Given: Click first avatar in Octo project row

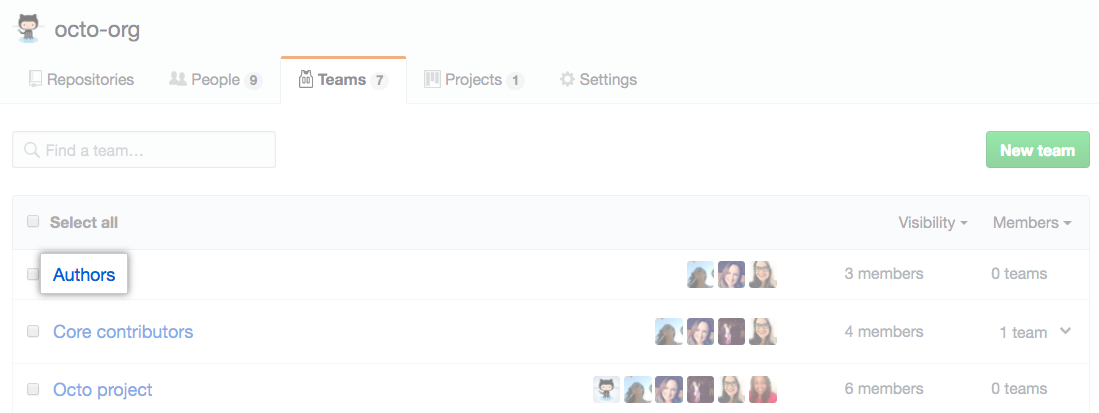Looking at the screenshot, I should tap(606, 389).
